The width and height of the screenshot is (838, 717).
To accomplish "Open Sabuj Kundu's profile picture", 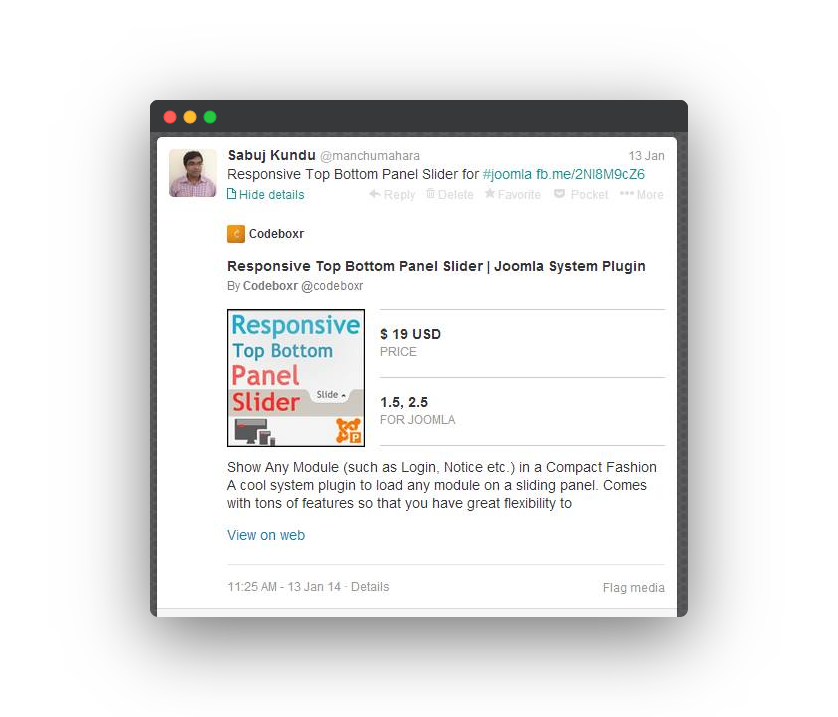I will tap(192, 173).
